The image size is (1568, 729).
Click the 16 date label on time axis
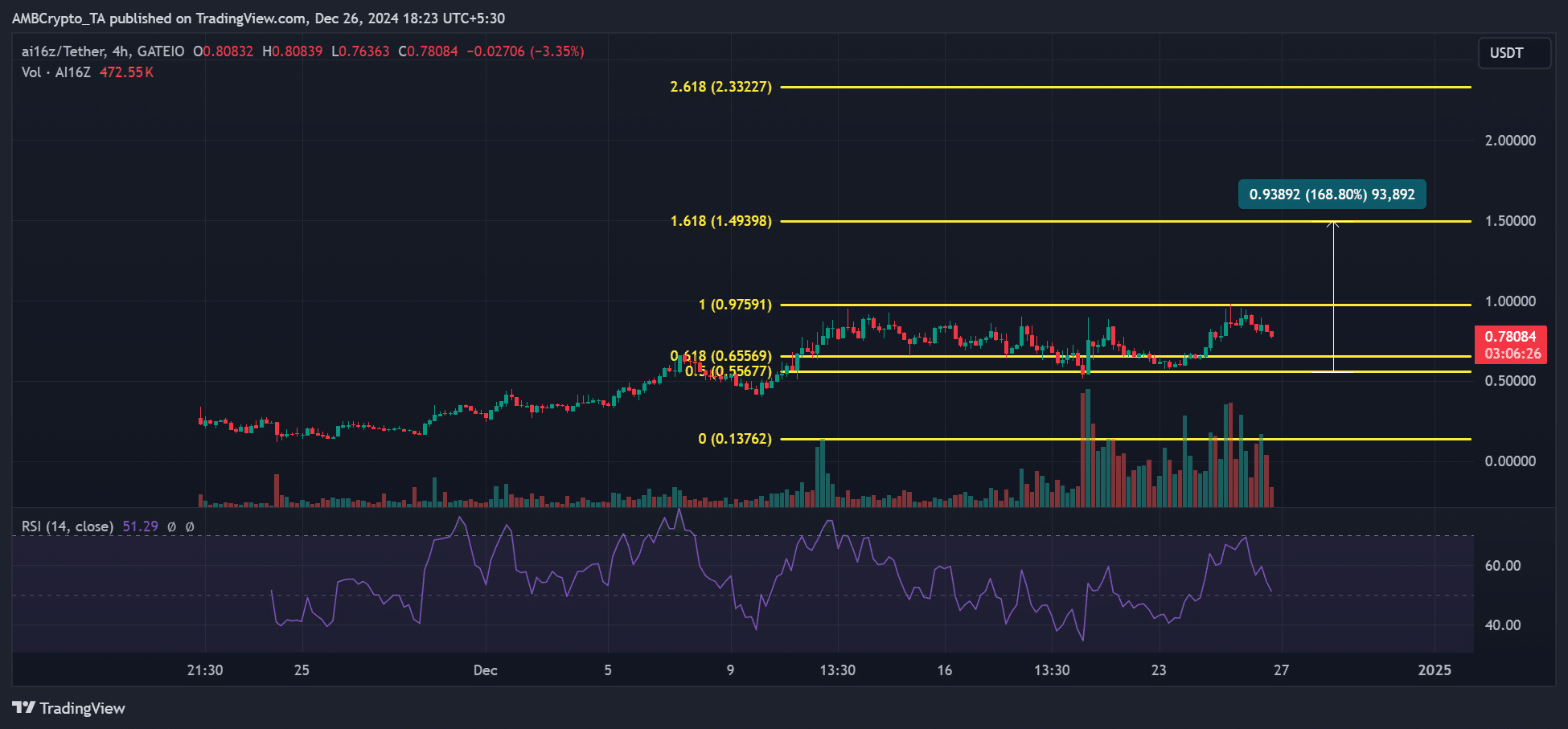click(945, 670)
